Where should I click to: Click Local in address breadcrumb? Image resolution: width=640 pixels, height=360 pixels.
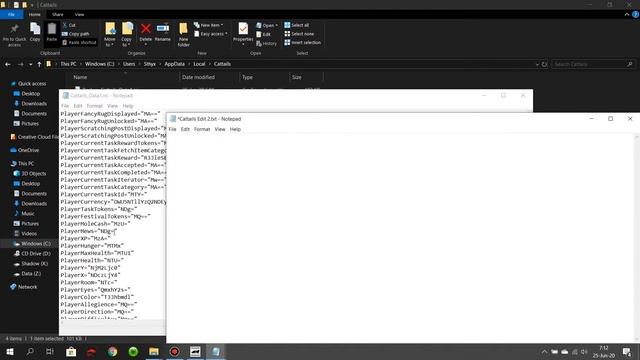[199, 64]
